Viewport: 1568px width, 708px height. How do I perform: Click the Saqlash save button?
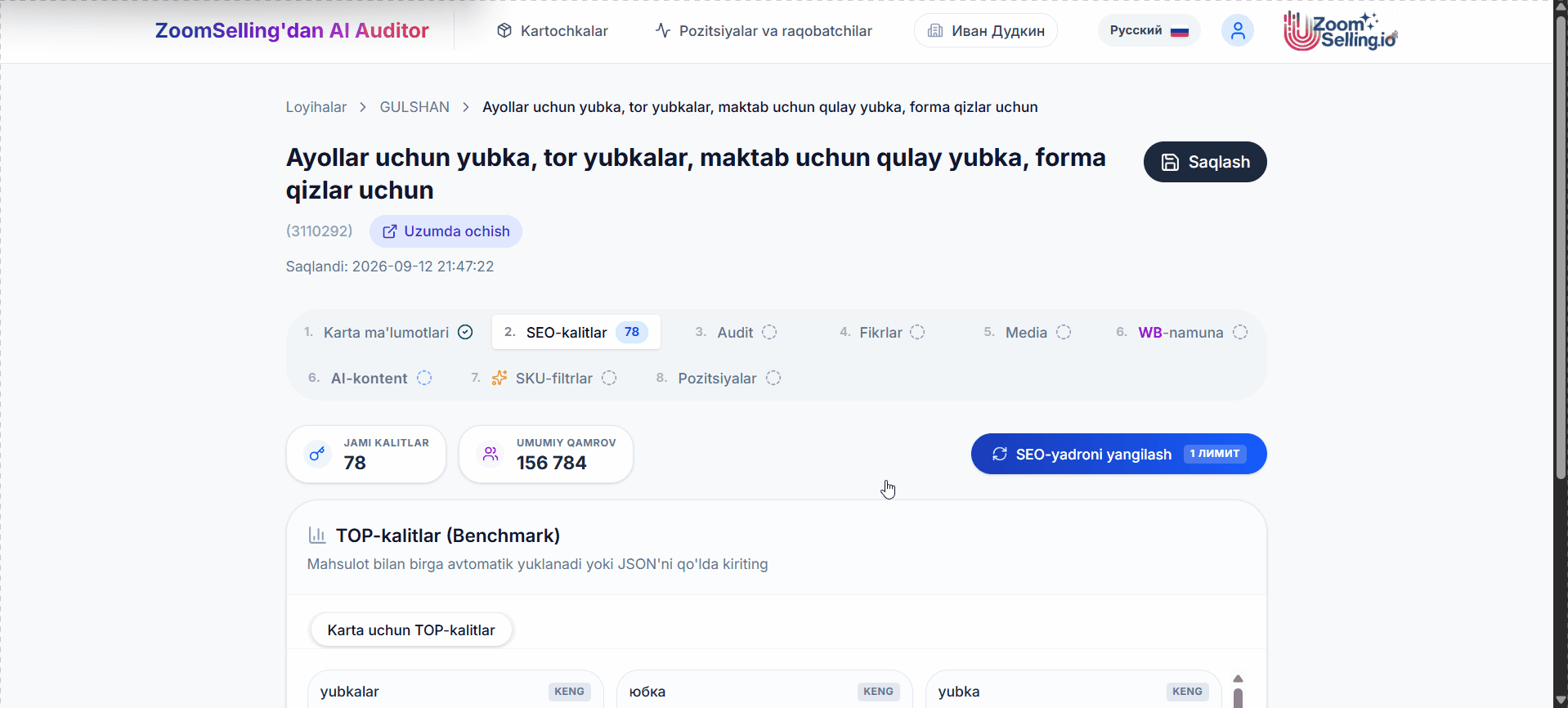1205,162
